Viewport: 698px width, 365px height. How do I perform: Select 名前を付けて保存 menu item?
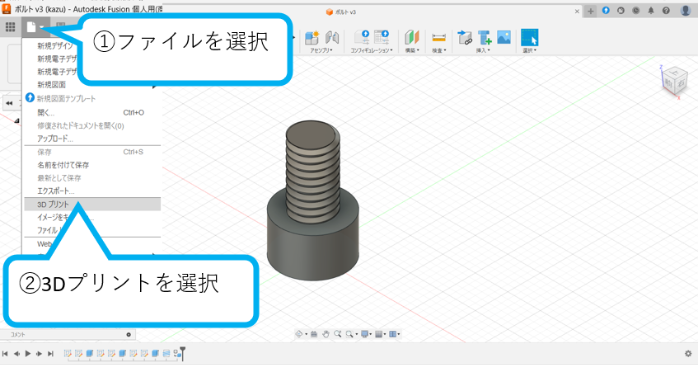[x=63, y=165]
